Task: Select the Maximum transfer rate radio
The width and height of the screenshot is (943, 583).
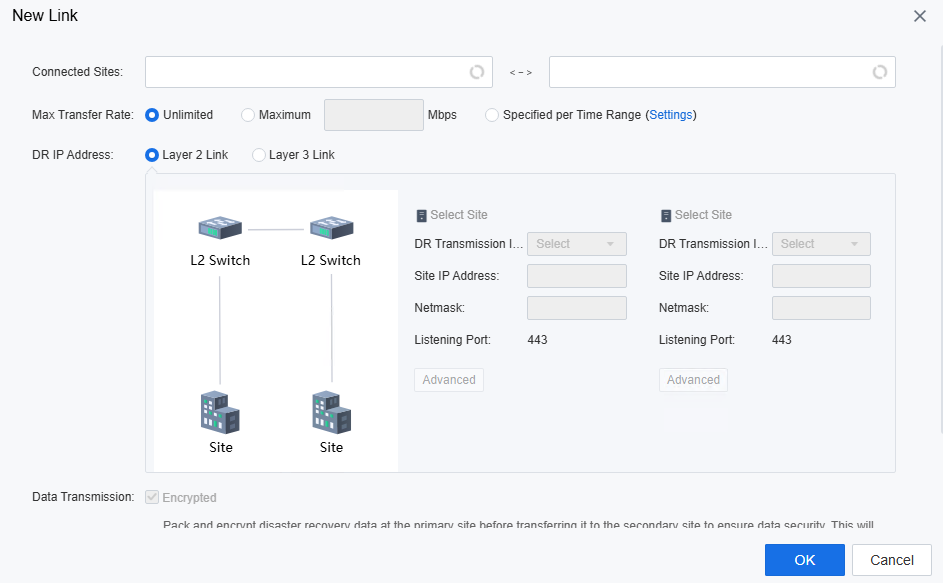Action: point(248,115)
